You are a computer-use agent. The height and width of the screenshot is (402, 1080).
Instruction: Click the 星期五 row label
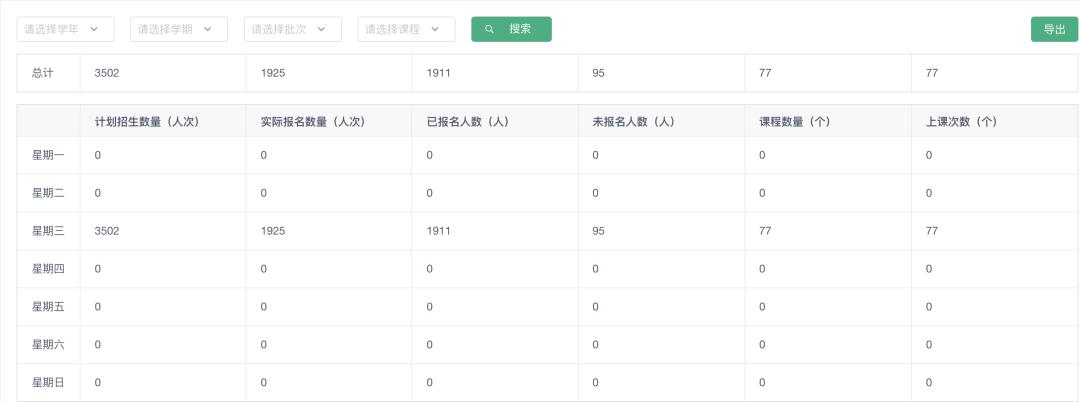click(x=48, y=306)
